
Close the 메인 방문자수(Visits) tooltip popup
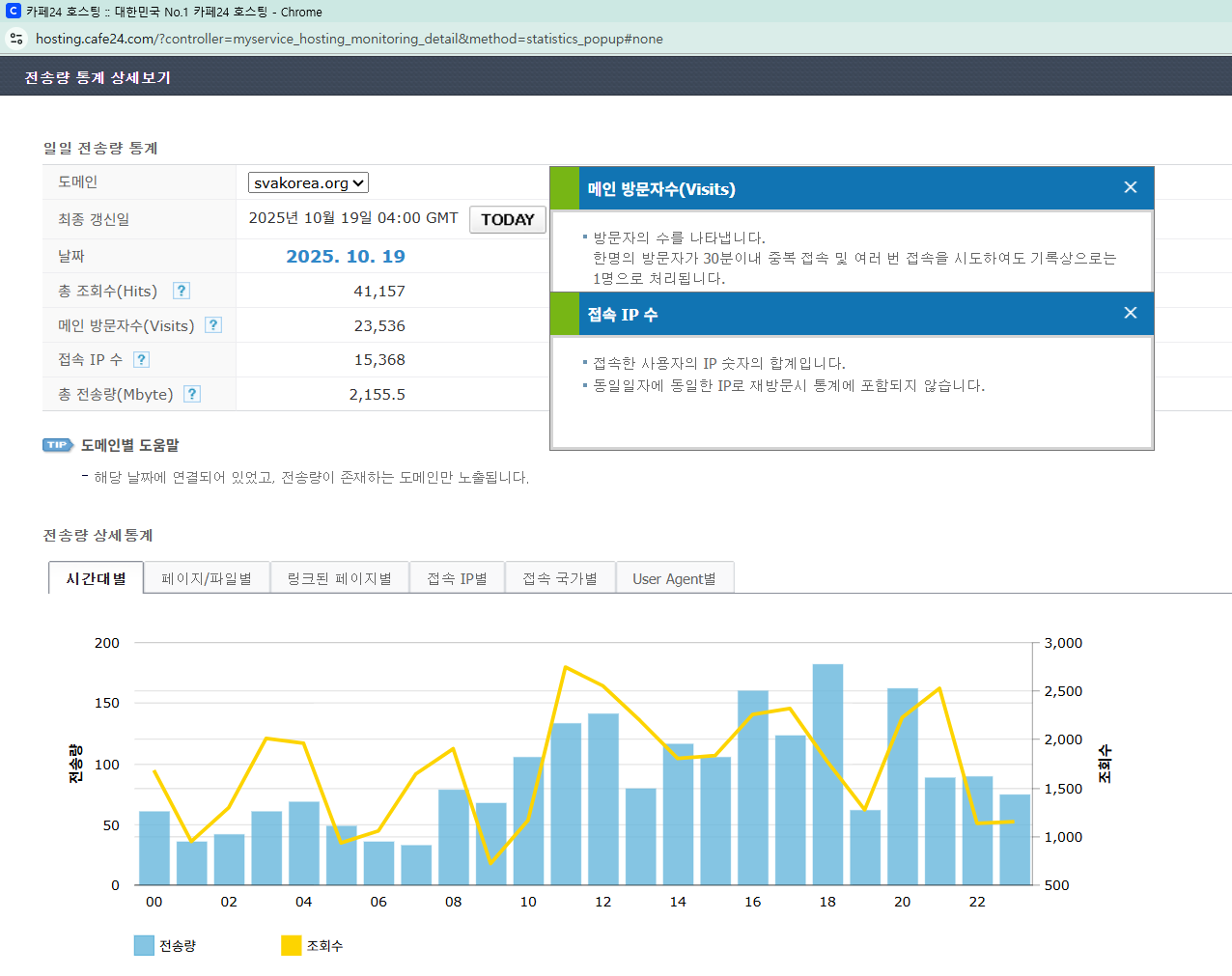[1130, 187]
